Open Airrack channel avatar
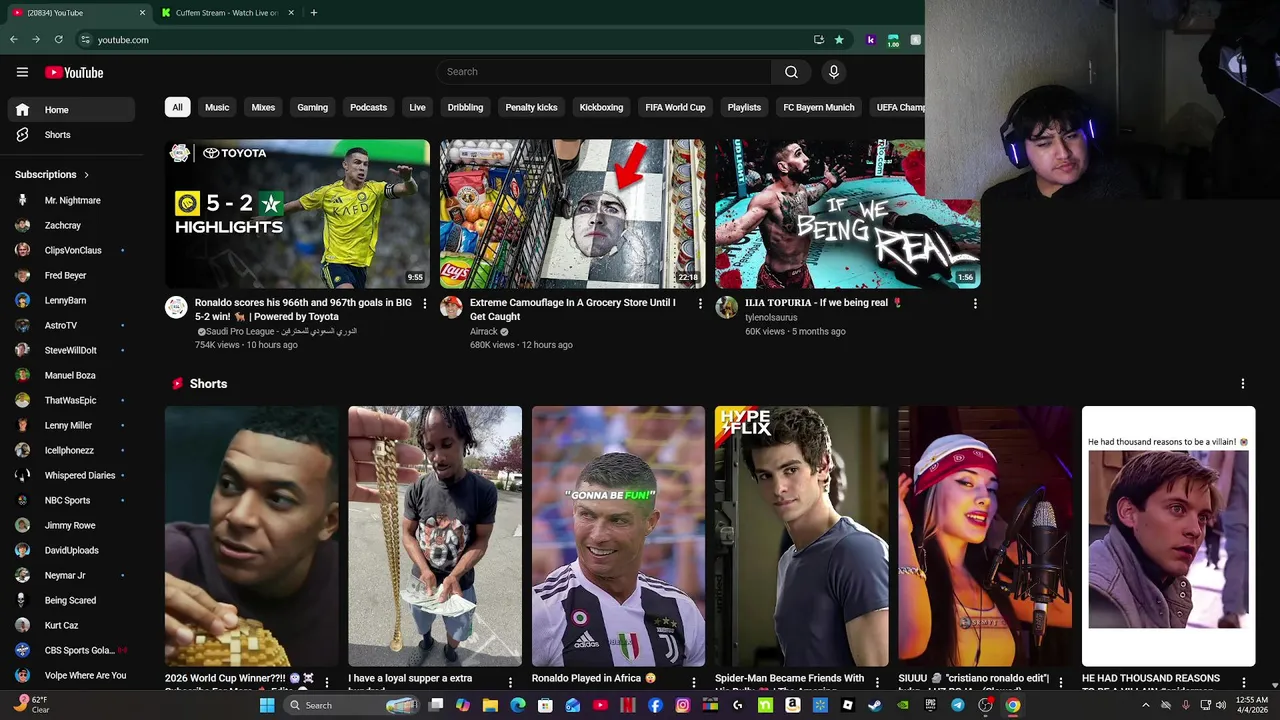The height and width of the screenshot is (720, 1280). [451, 307]
